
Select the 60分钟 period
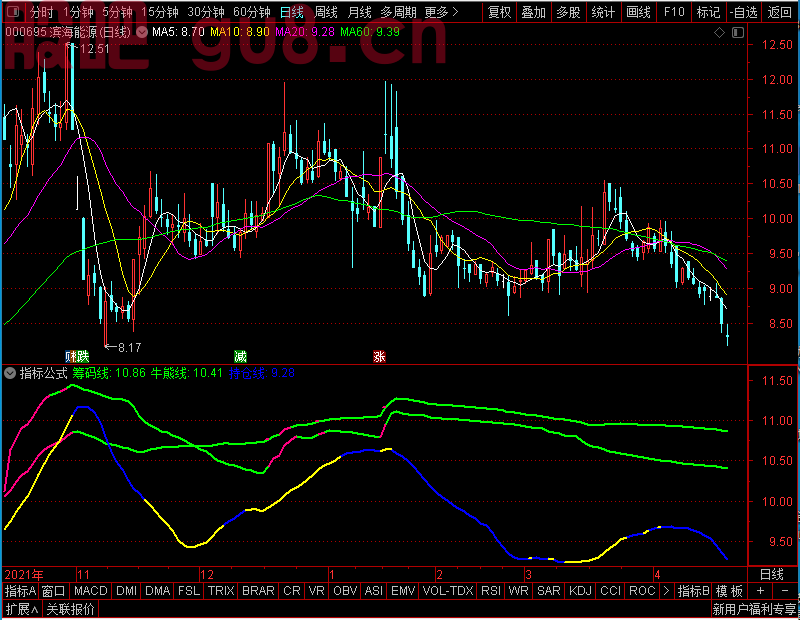tap(252, 12)
